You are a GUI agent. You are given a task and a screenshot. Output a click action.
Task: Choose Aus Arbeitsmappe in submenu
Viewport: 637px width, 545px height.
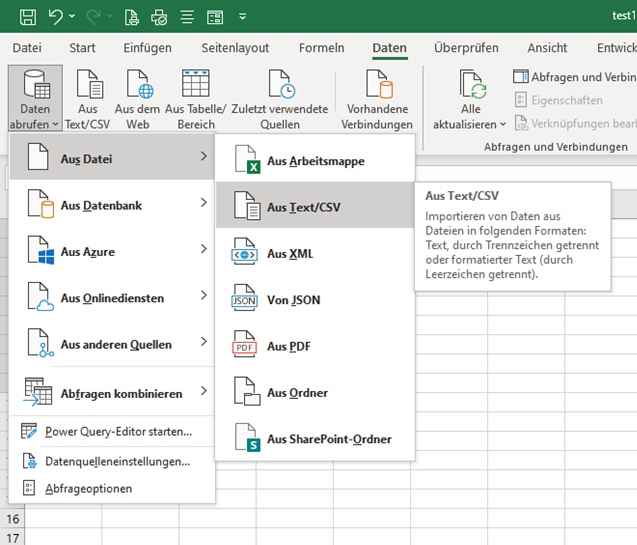click(x=315, y=159)
